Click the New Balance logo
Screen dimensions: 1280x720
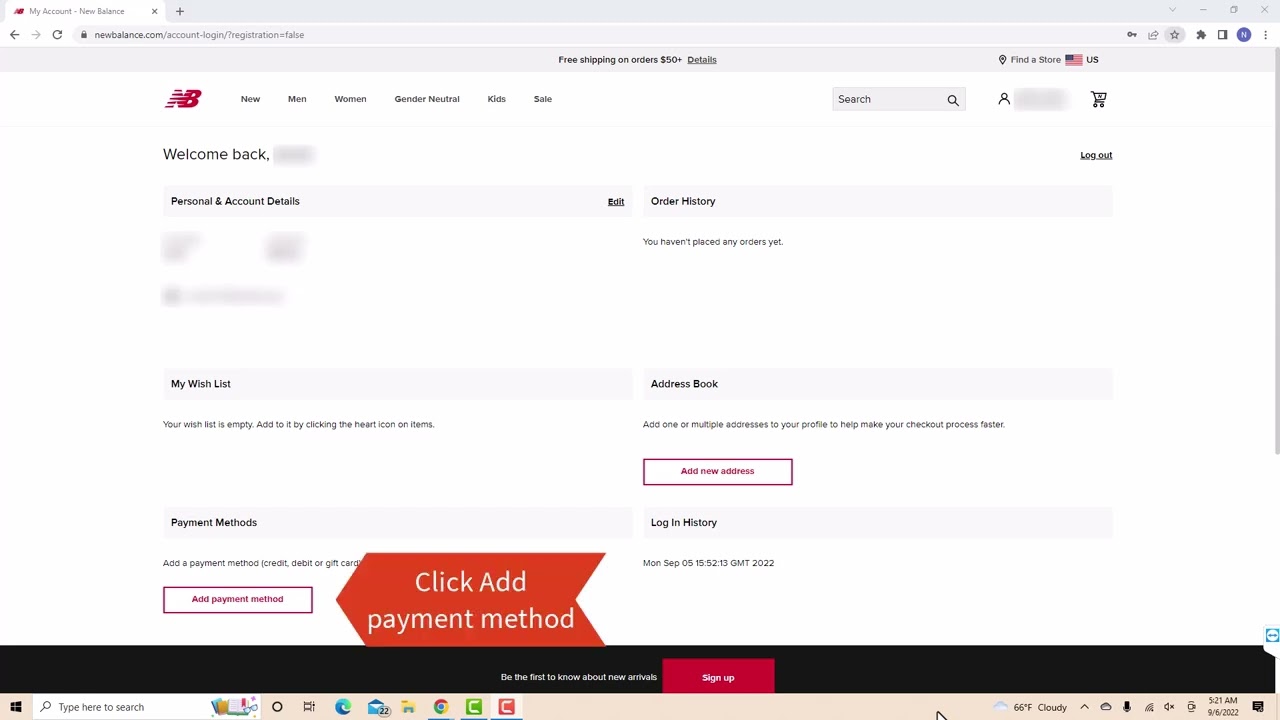(183, 99)
